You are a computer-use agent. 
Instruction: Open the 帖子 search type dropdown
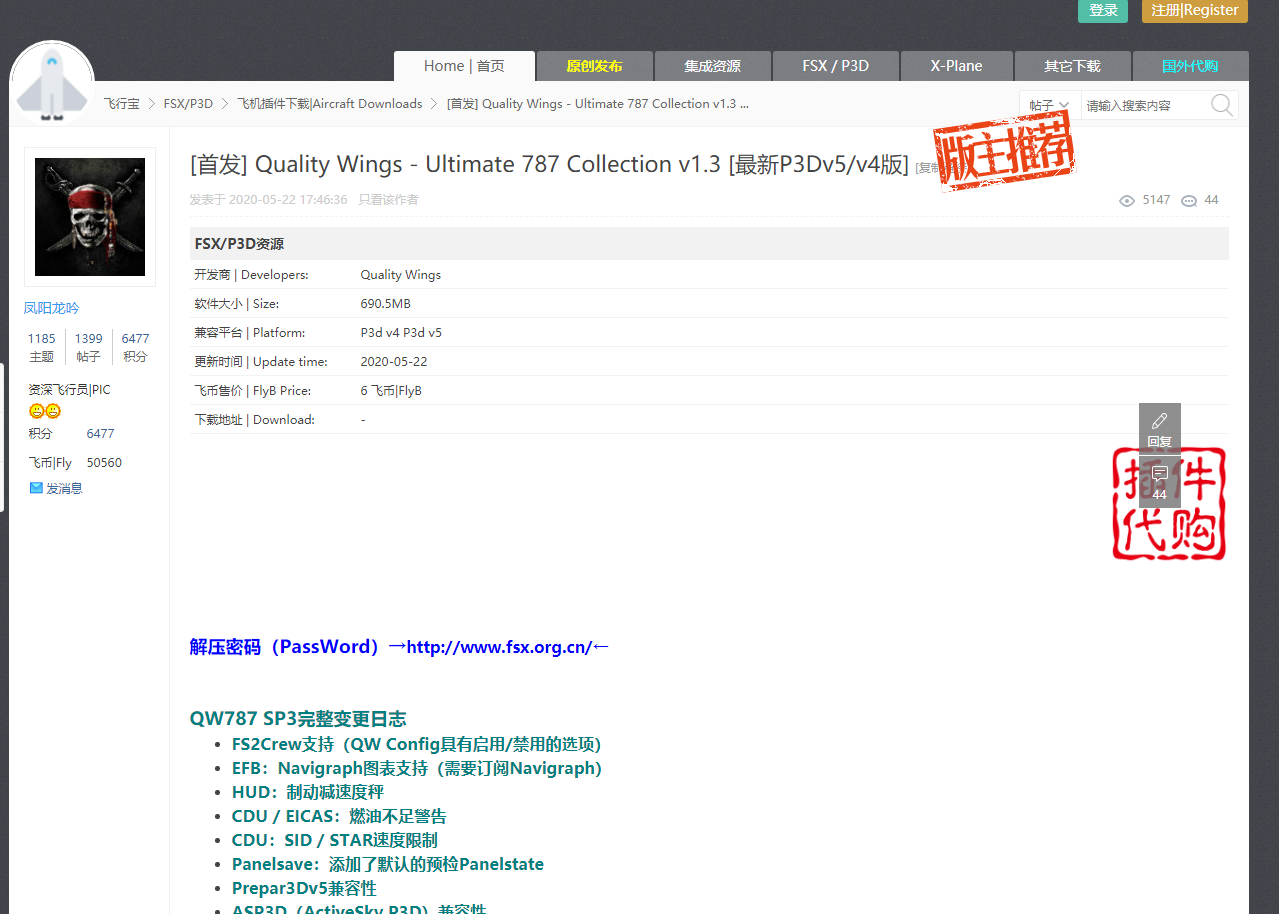pyautogui.click(x=1049, y=105)
